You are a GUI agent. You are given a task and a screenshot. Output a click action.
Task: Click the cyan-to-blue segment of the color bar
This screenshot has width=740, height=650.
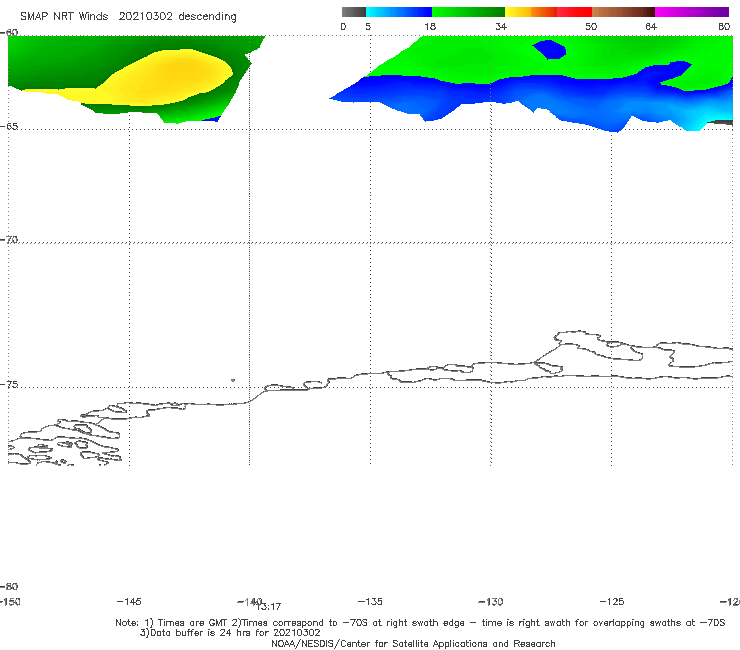coord(399,12)
